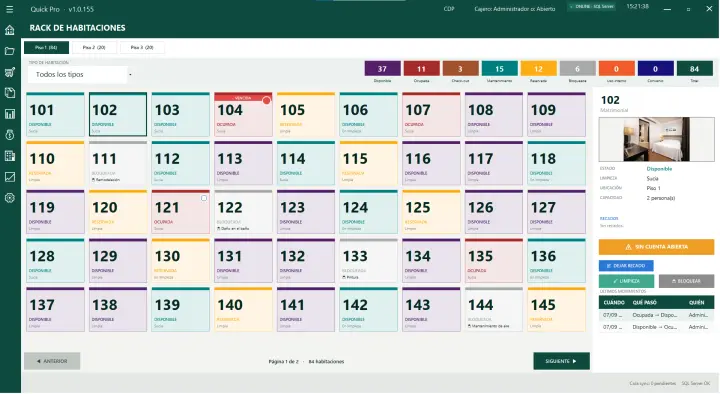Open the line graph statistics icon
720x394 pixels.
pyautogui.click(x=10, y=177)
